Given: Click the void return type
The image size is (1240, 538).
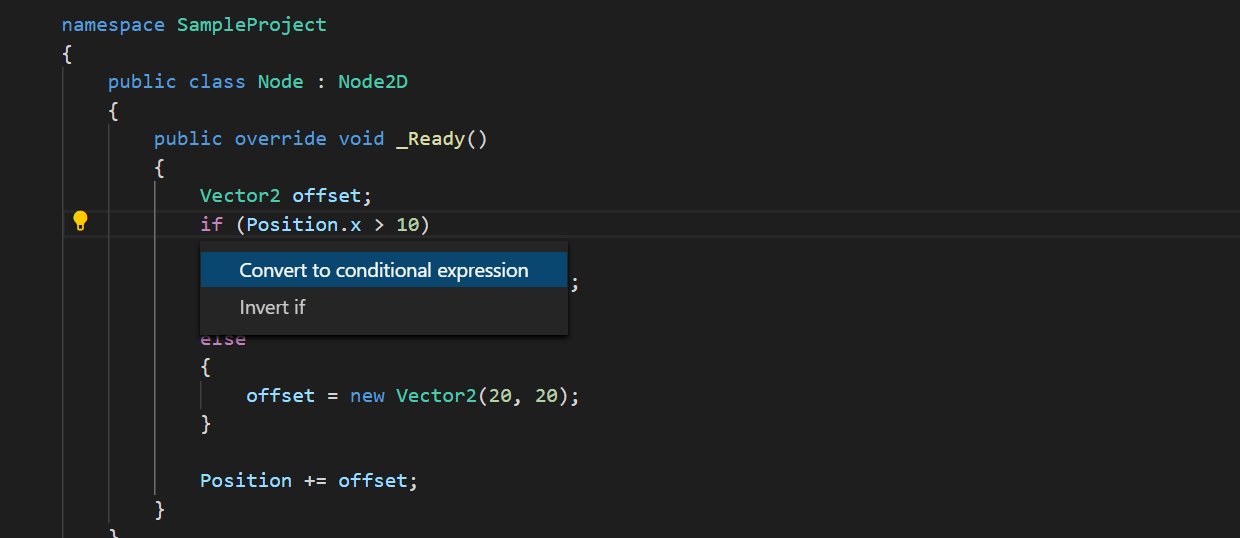Looking at the screenshot, I should [x=361, y=138].
